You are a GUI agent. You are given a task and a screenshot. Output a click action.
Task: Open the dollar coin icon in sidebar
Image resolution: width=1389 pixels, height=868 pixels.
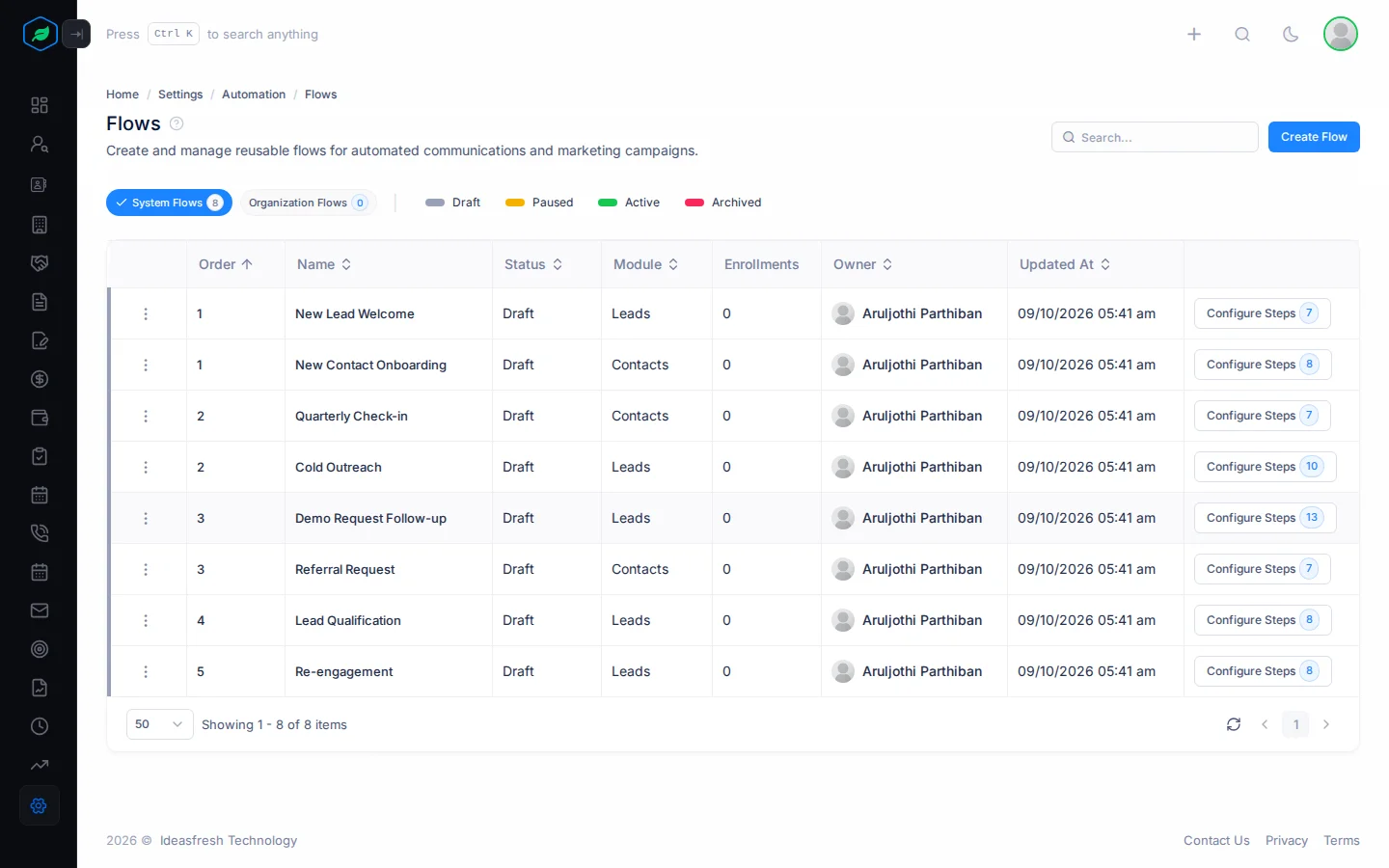click(x=40, y=379)
